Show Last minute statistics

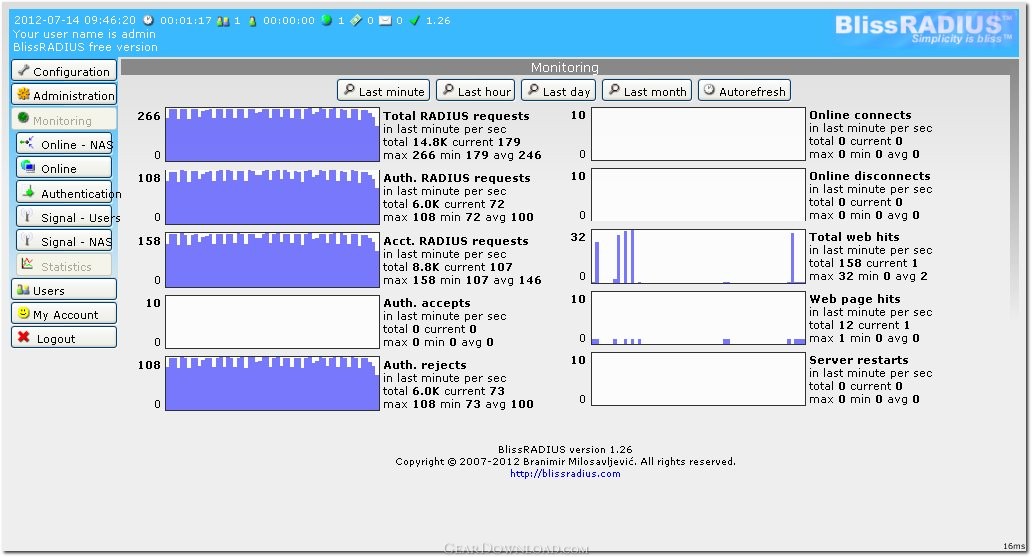pyautogui.click(x=384, y=90)
